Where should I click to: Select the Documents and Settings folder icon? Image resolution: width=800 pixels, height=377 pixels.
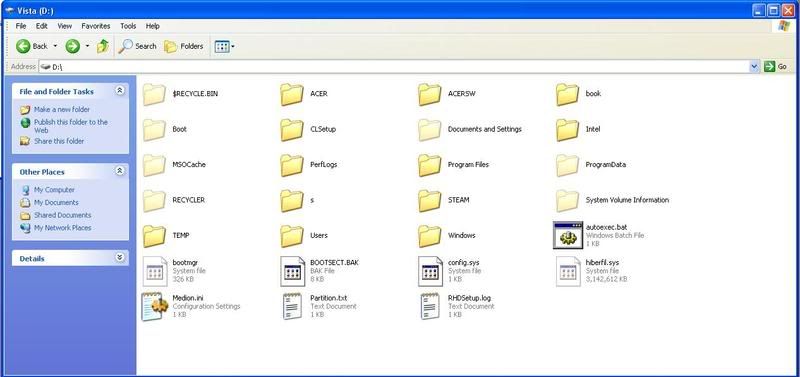pos(430,130)
